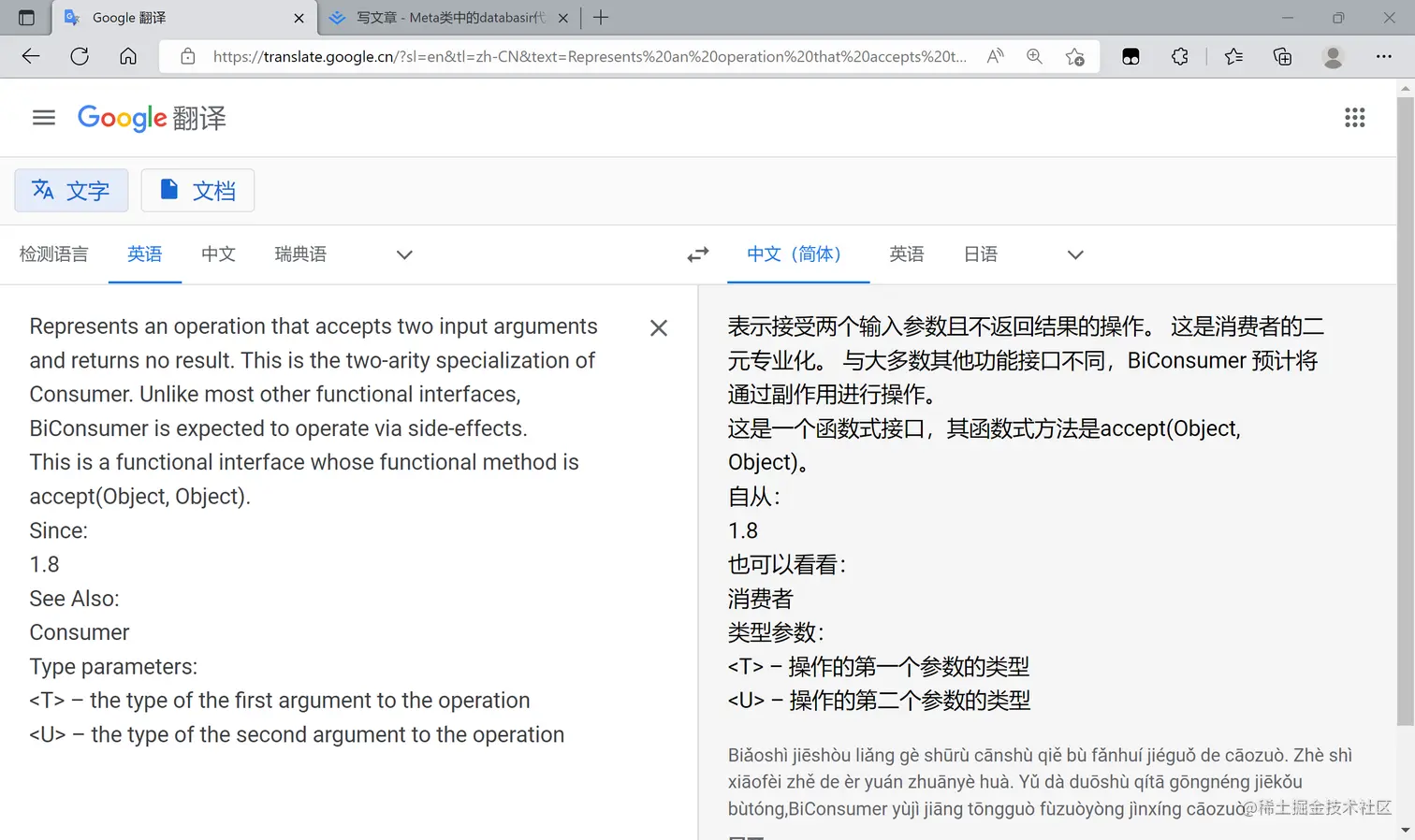Viewport: 1415px width, 840px height.
Task: Select 文档 translation mode
Action: tap(197, 191)
